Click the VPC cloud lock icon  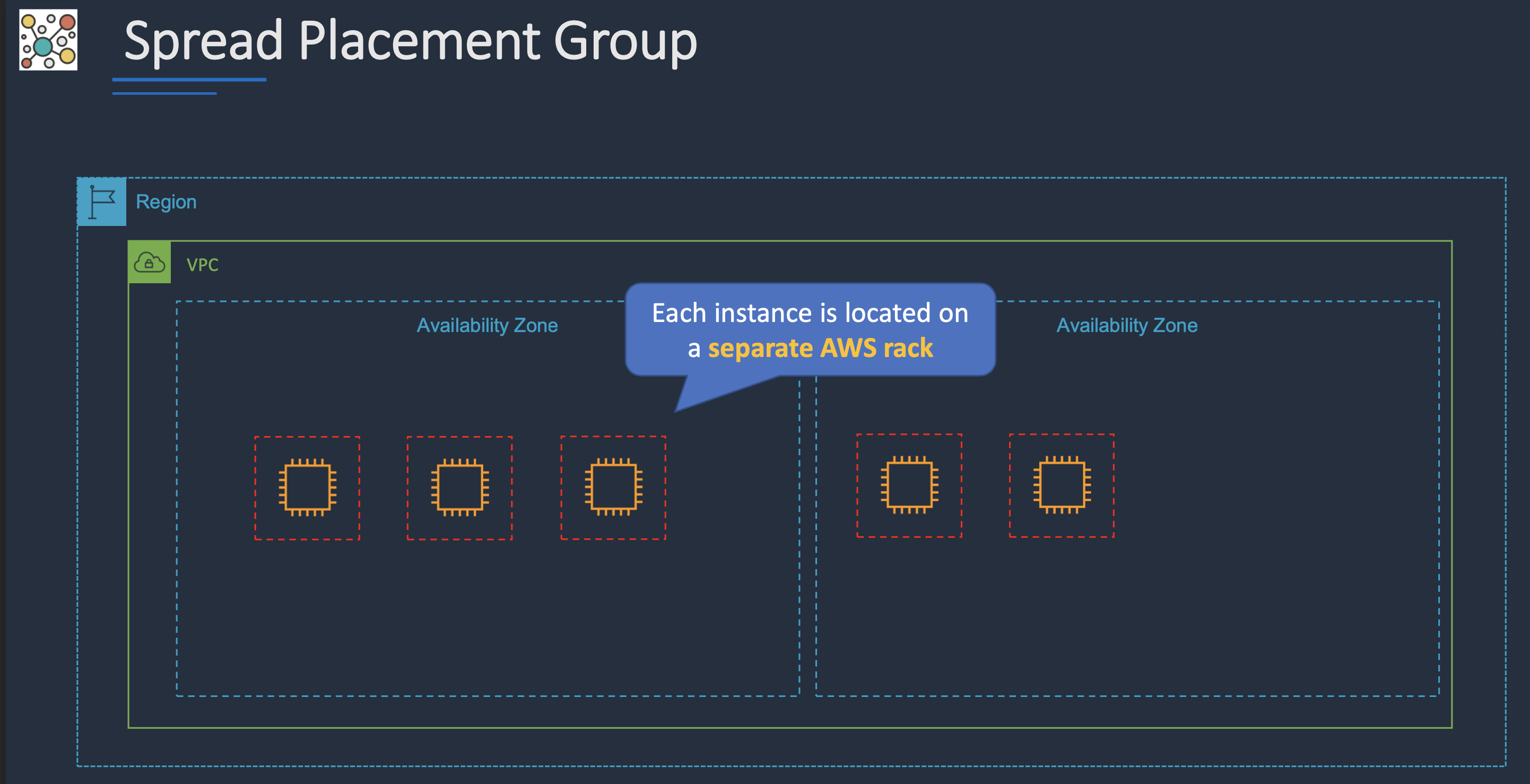pyautogui.click(x=149, y=263)
